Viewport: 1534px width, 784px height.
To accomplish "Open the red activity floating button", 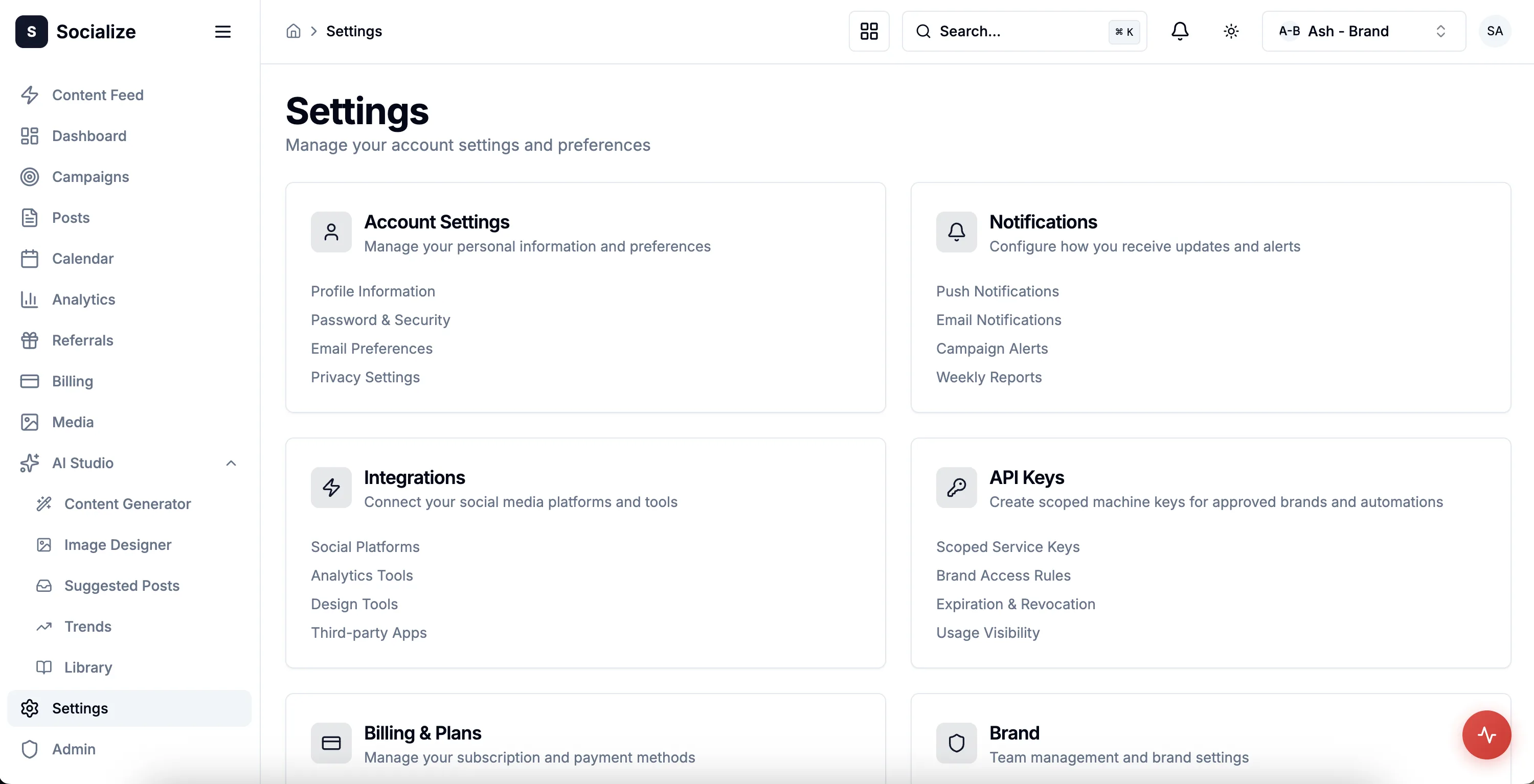I will click(x=1486, y=734).
